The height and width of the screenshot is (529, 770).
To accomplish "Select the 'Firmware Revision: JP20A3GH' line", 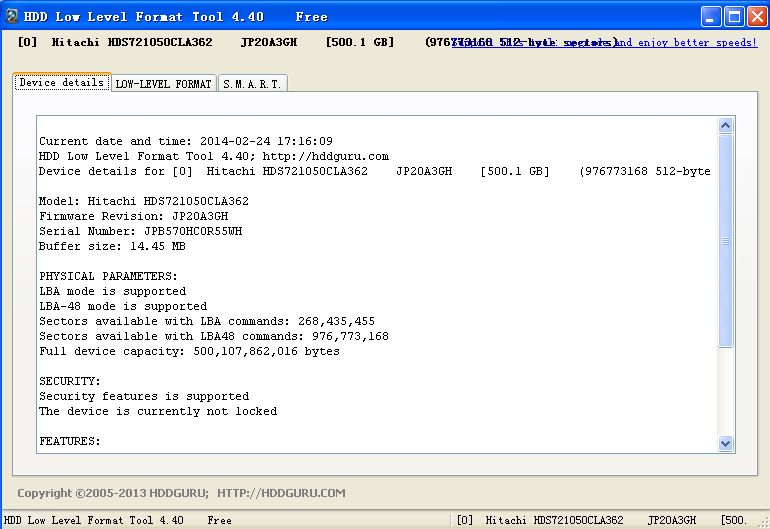I will coord(134,216).
